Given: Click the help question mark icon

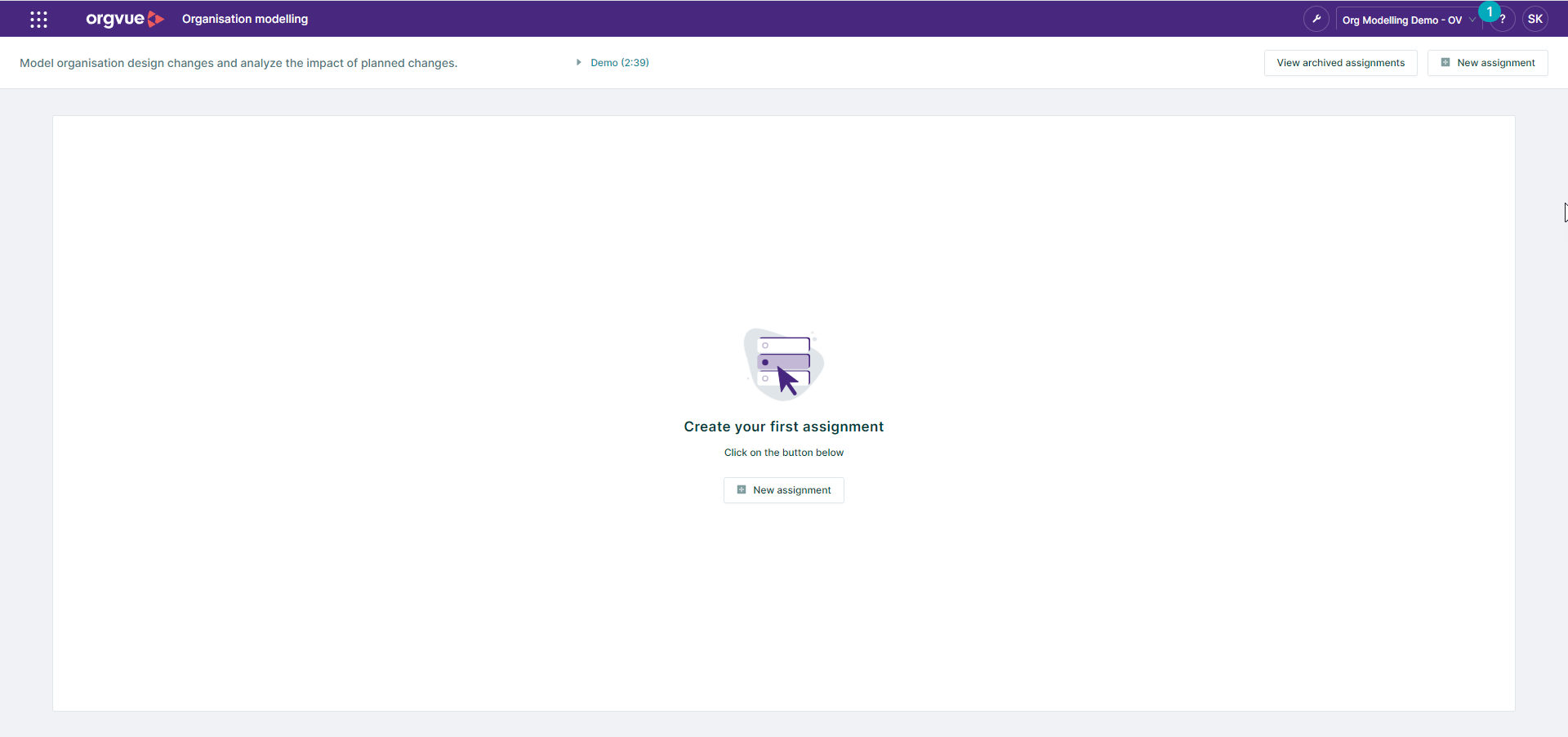Looking at the screenshot, I should (1503, 20).
